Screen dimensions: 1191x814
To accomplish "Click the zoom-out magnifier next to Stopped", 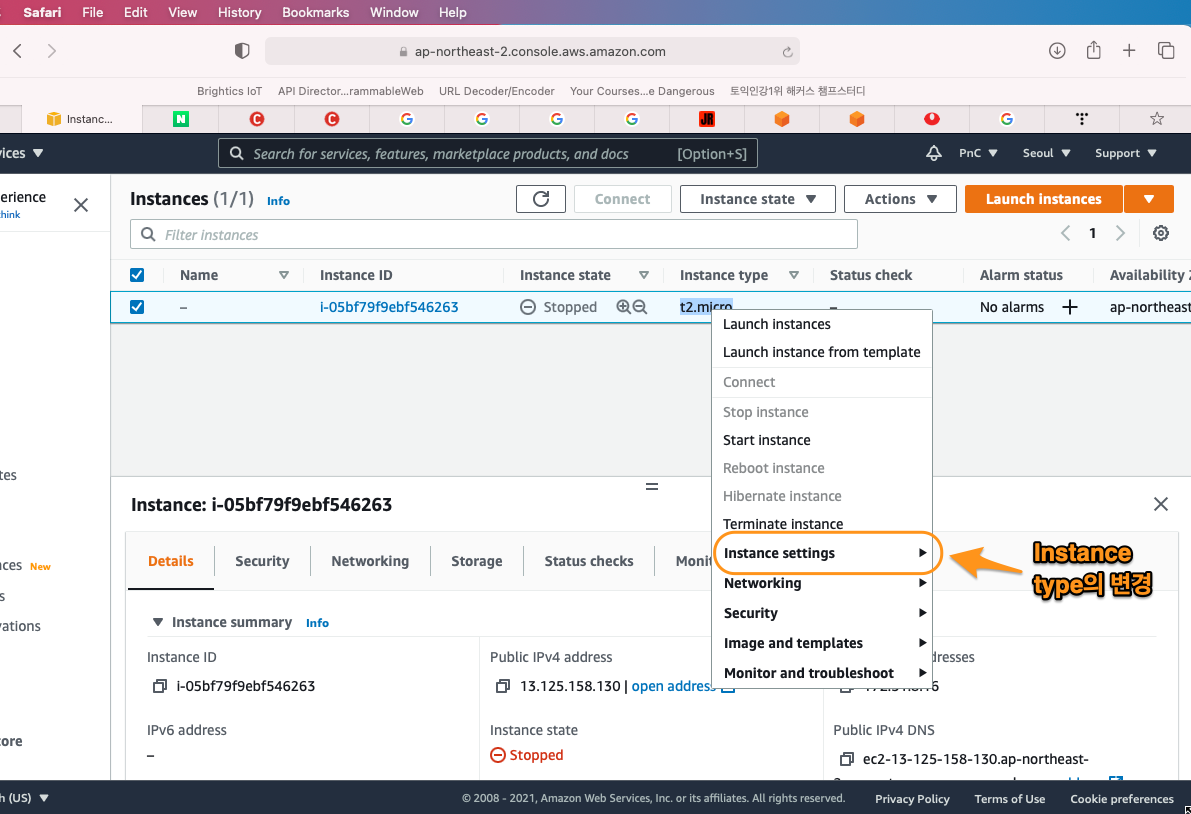I will point(640,307).
